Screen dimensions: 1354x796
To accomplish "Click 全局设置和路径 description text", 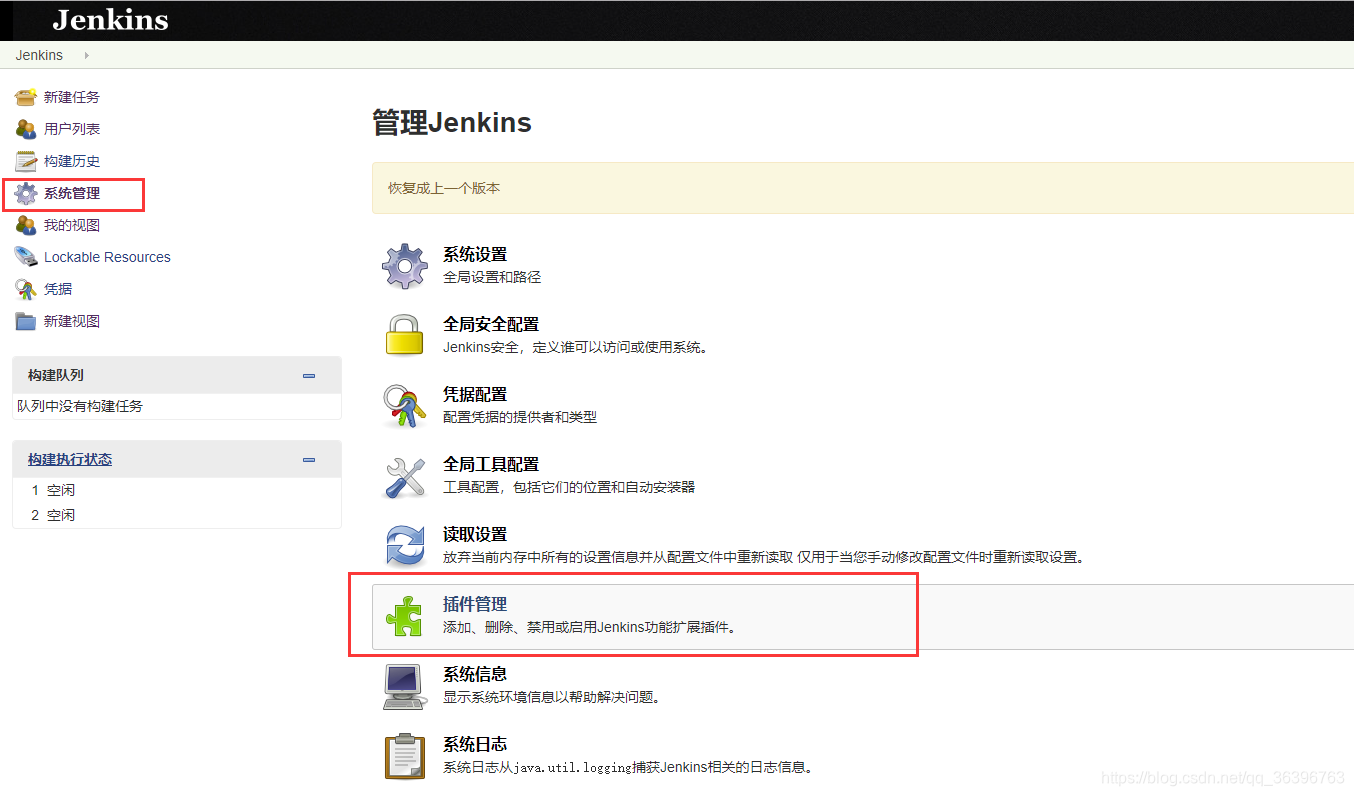I will (492, 277).
